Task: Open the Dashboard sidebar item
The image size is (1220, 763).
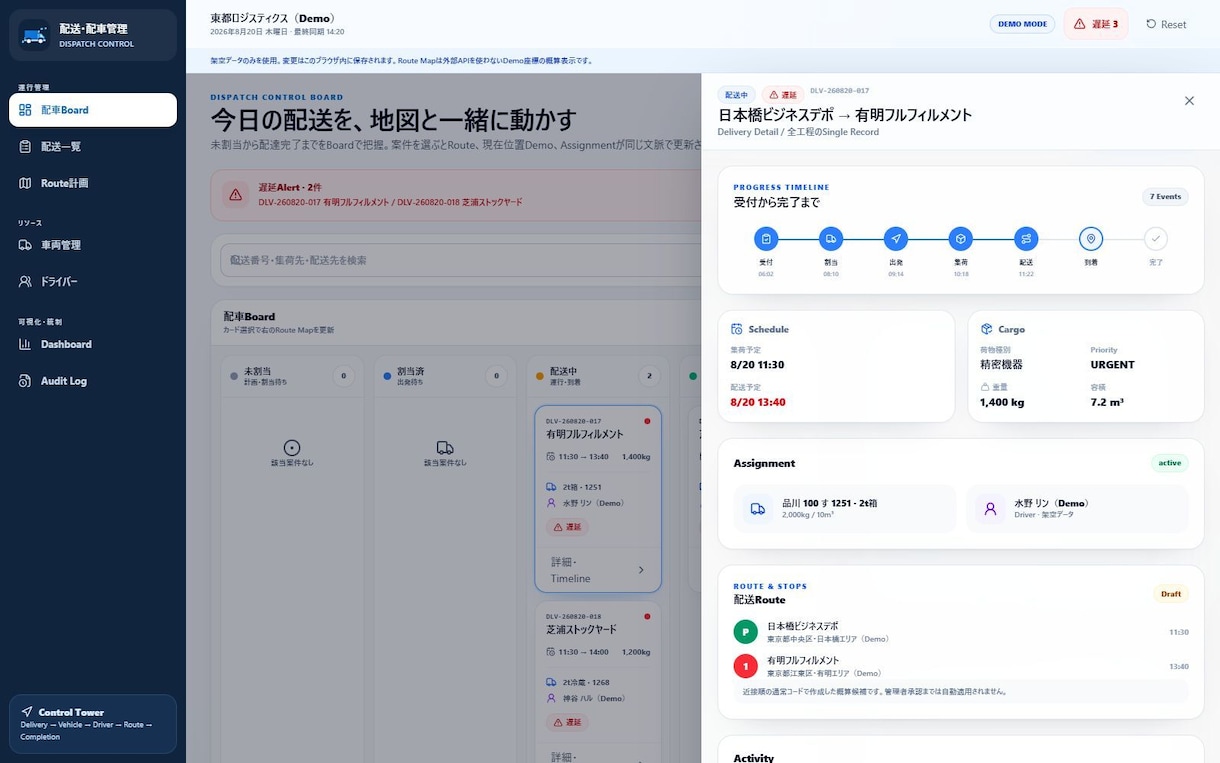Action: coord(93,344)
